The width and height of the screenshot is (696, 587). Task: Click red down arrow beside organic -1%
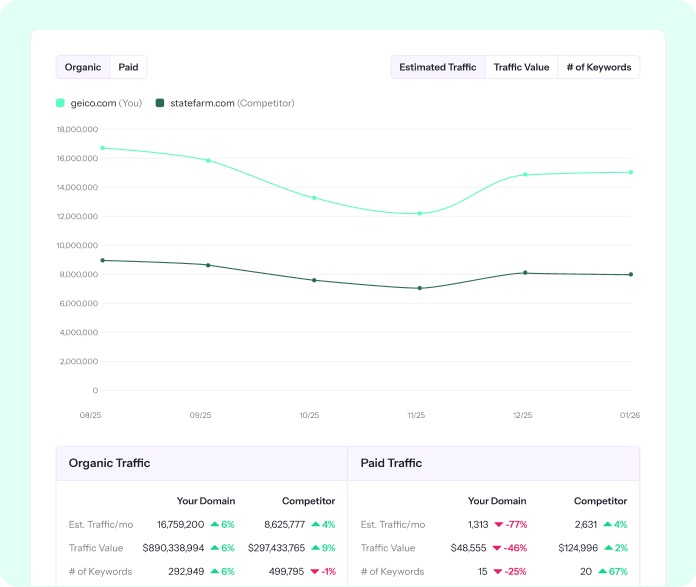pyautogui.click(x=315, y=571)
